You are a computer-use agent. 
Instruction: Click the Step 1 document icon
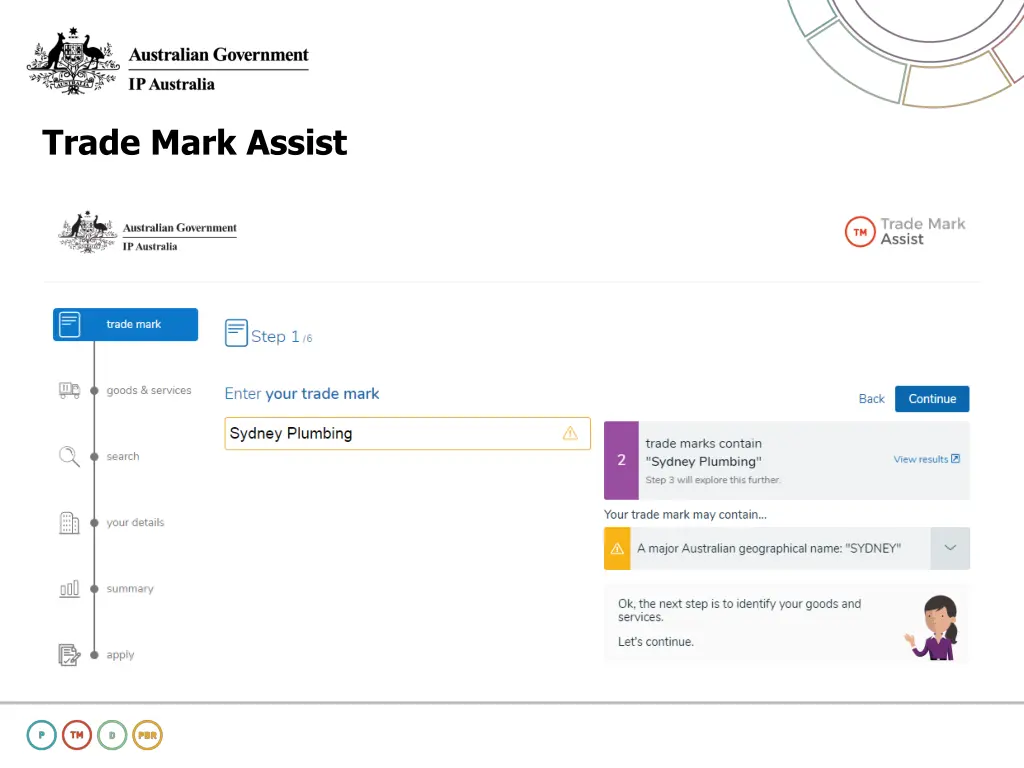(x=236, y=333)
